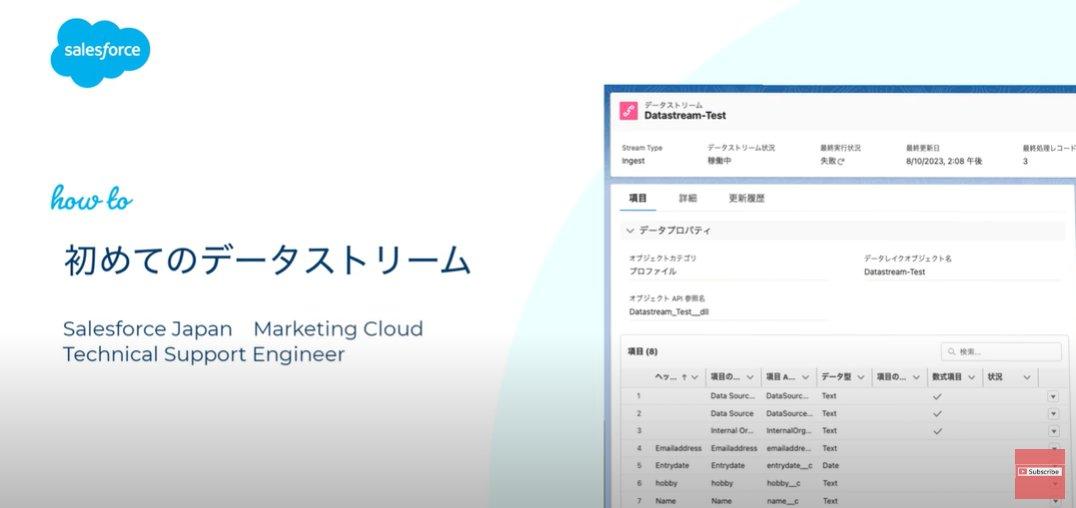
Task: Click the Internal Or... cell in row 3
Action: point(732,431)
